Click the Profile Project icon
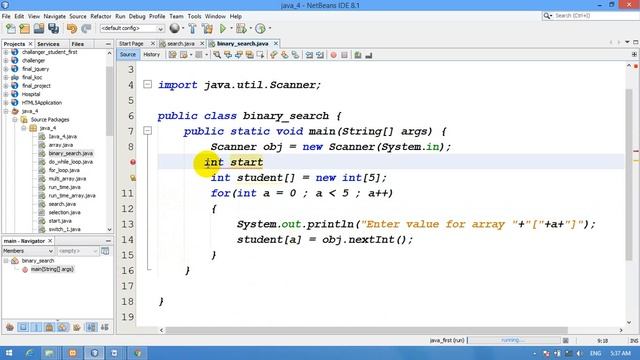640x360 pixels. coord(260,28)
